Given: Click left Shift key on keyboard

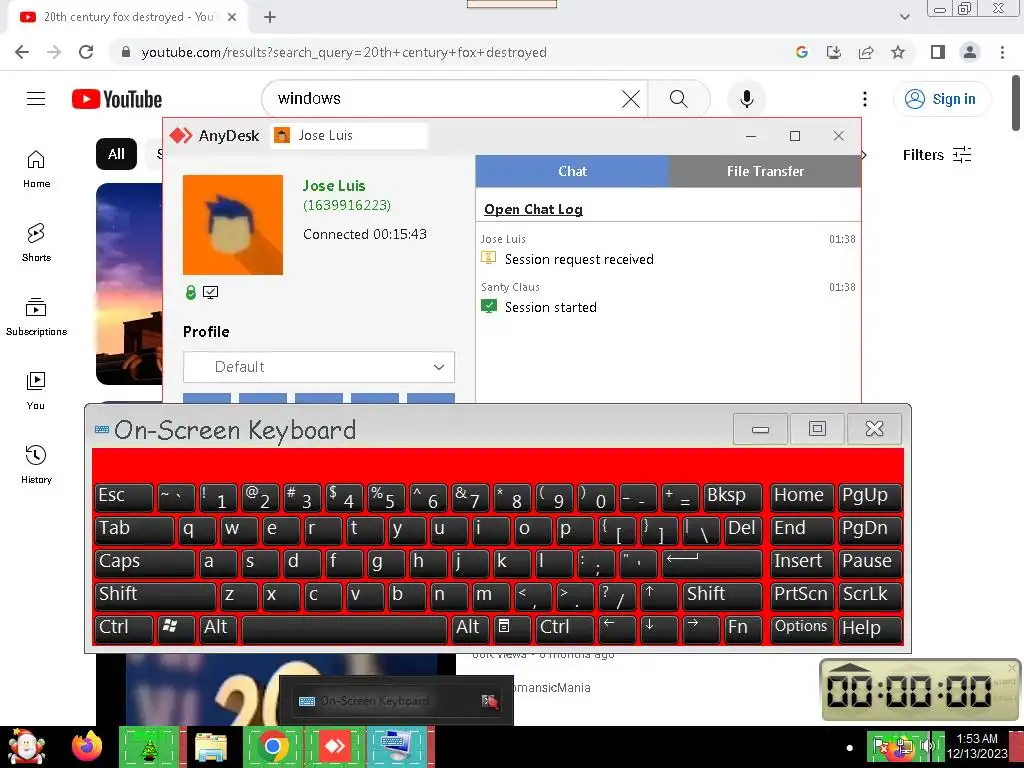Looking at the screenshot, I should (155, 595).
